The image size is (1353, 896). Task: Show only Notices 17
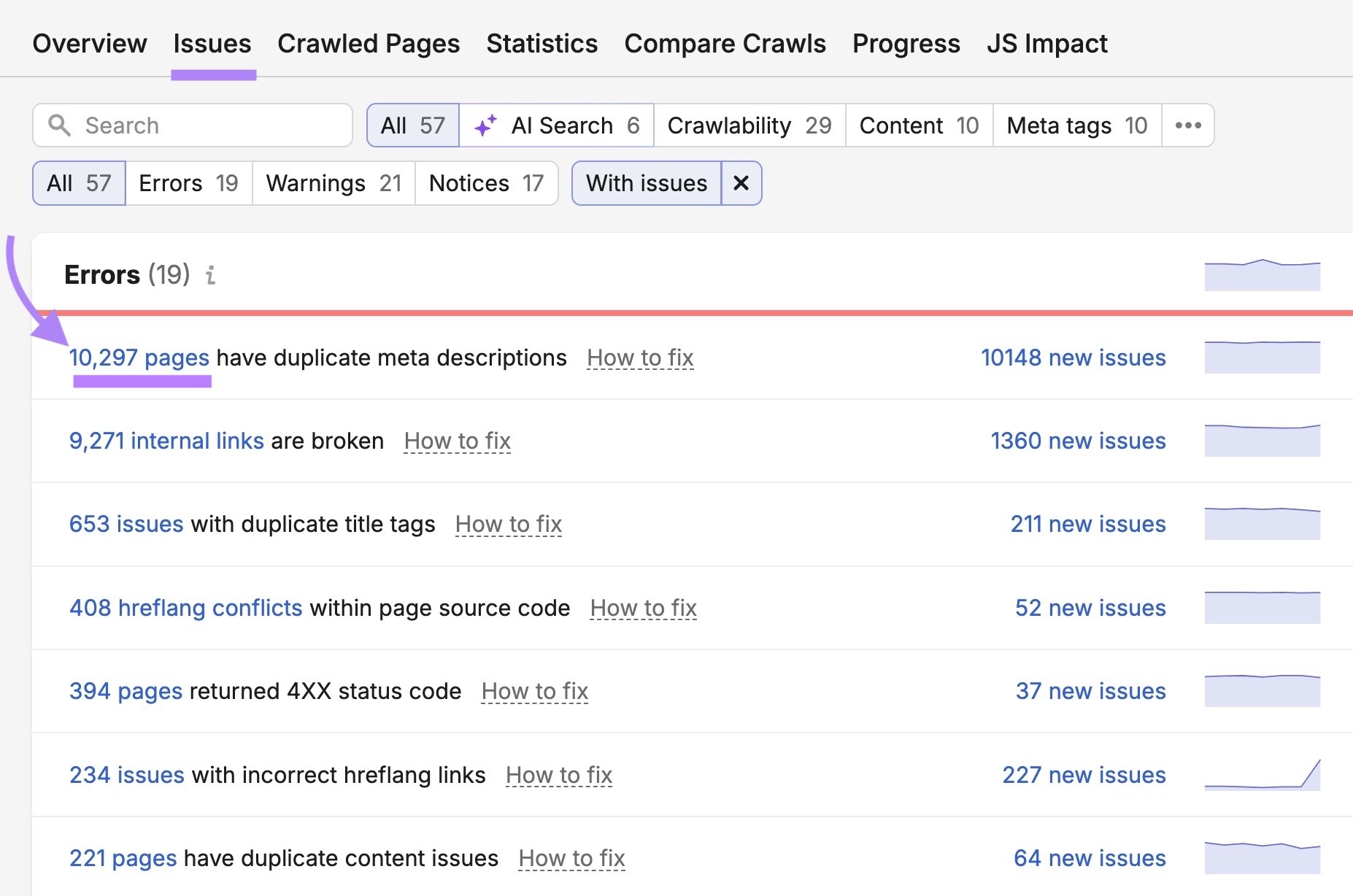[x=487, y=183]
